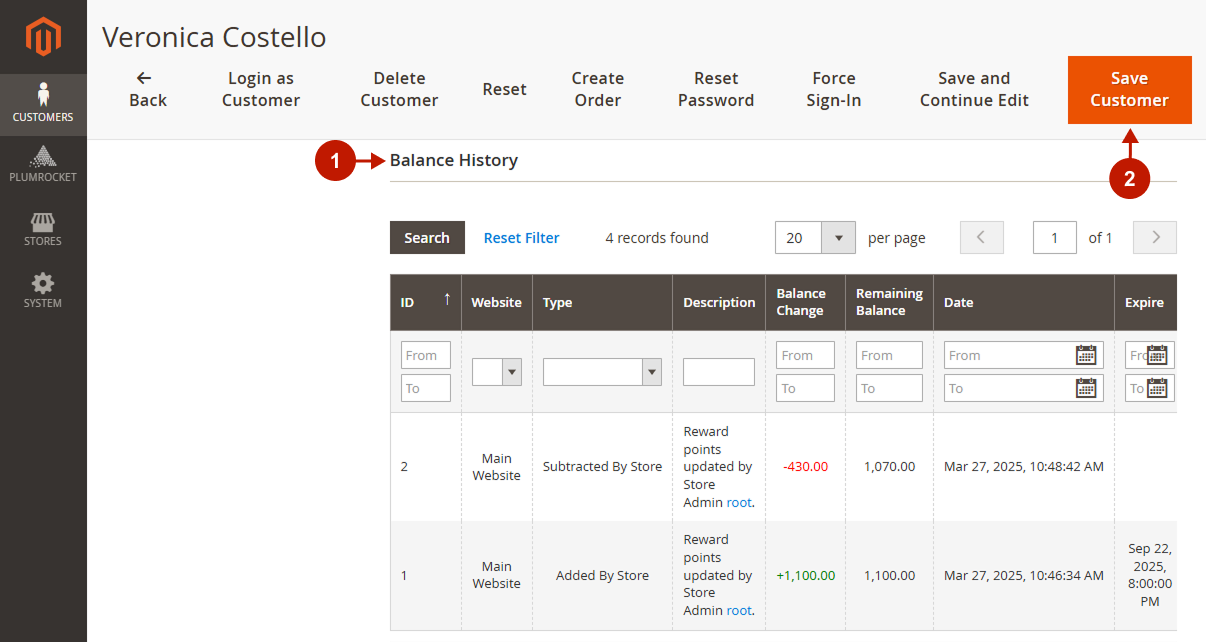
Task: Go to previous page arrow
Action: 981,238
